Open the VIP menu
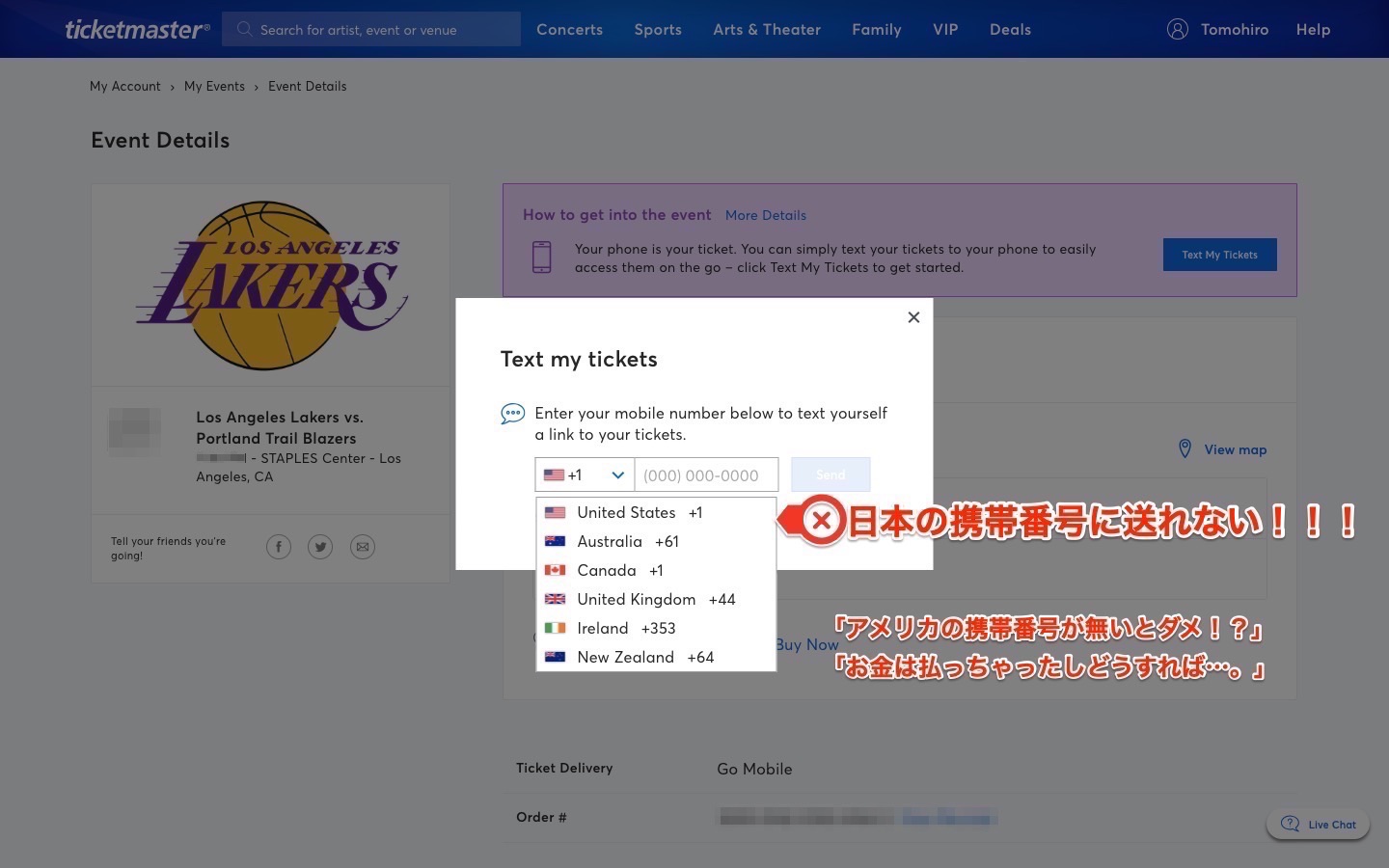 (x=945, y=29)
